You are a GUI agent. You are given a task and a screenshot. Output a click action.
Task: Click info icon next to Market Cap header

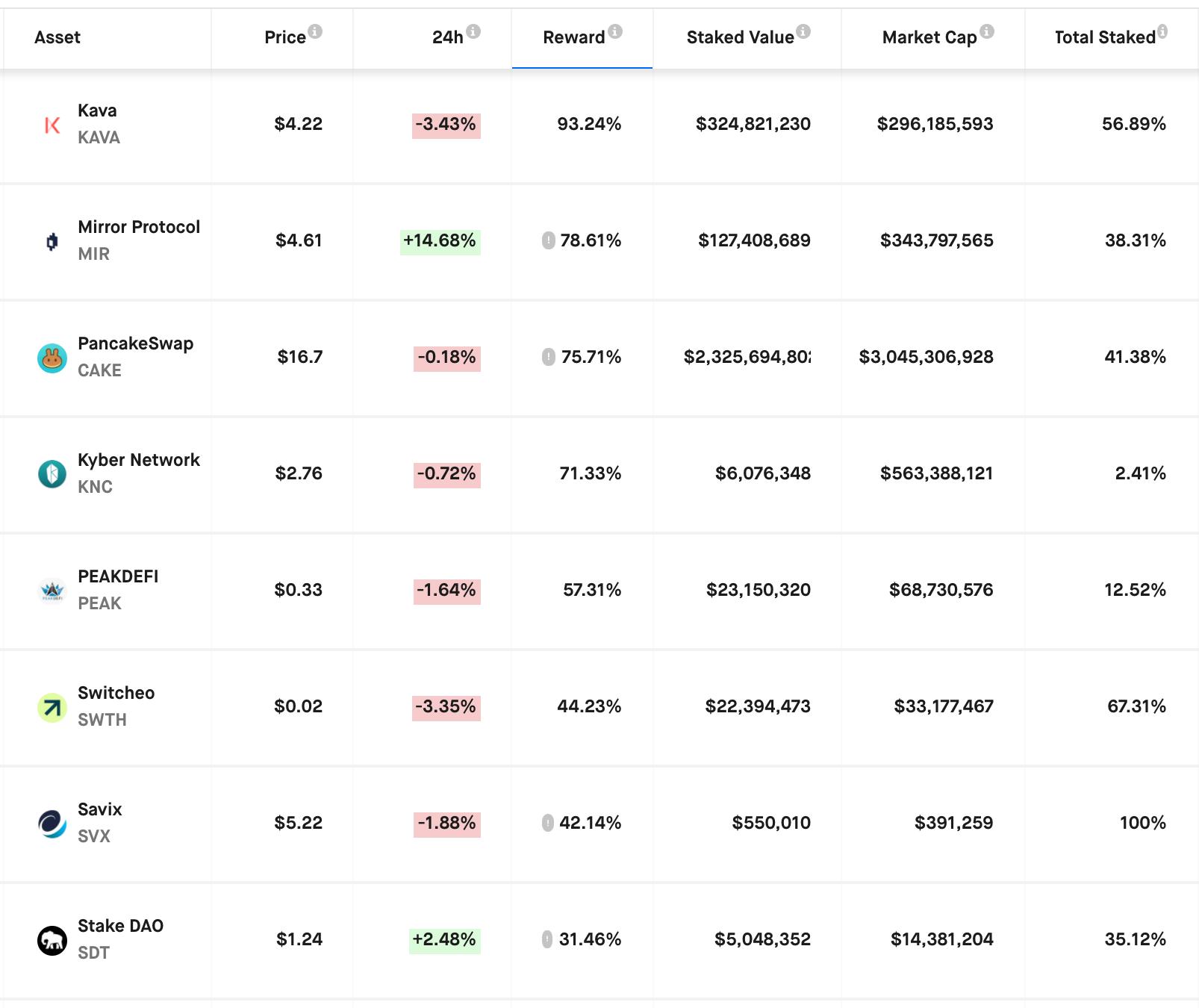tap(987, 31)
